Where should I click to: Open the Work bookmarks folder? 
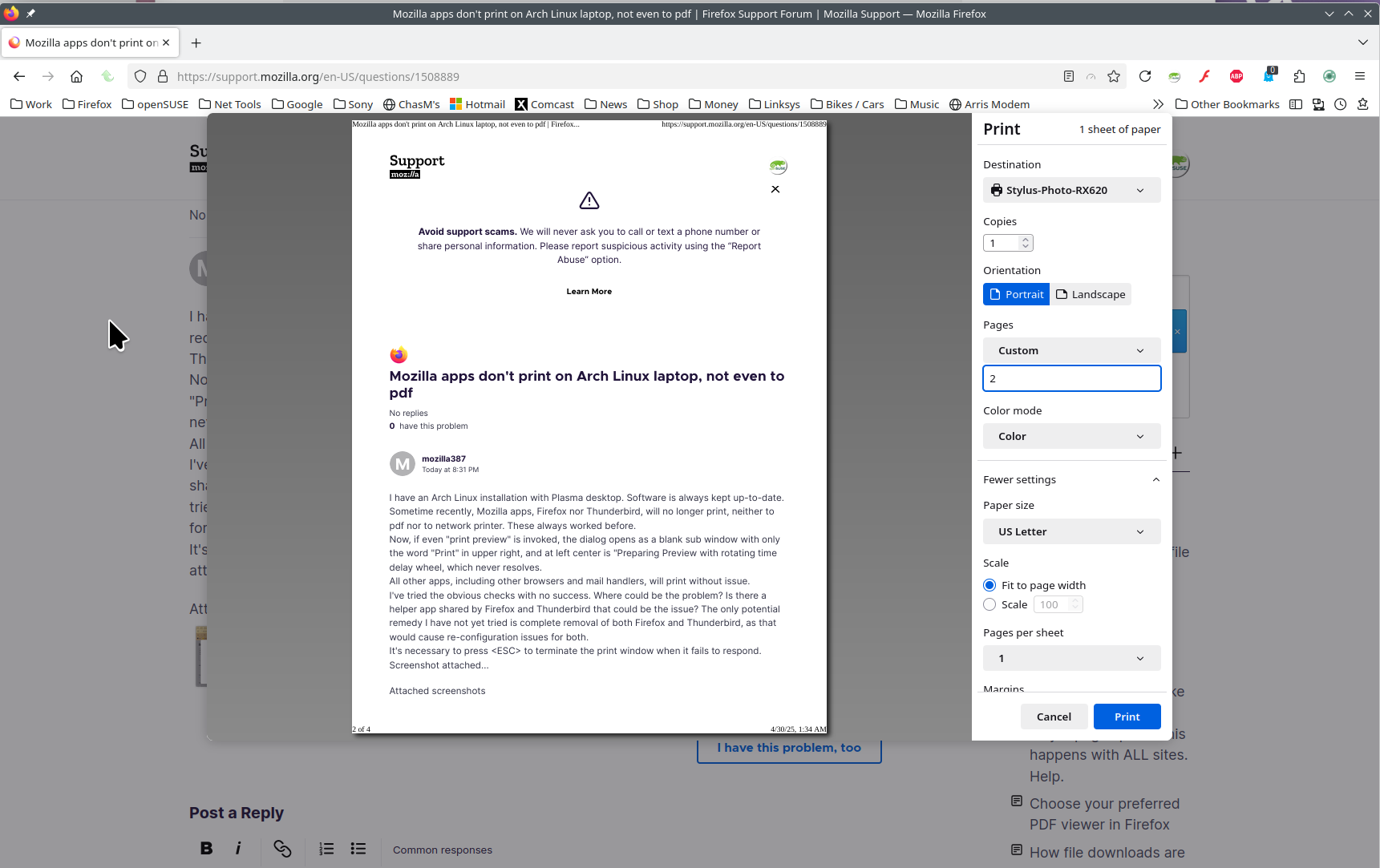31,104
